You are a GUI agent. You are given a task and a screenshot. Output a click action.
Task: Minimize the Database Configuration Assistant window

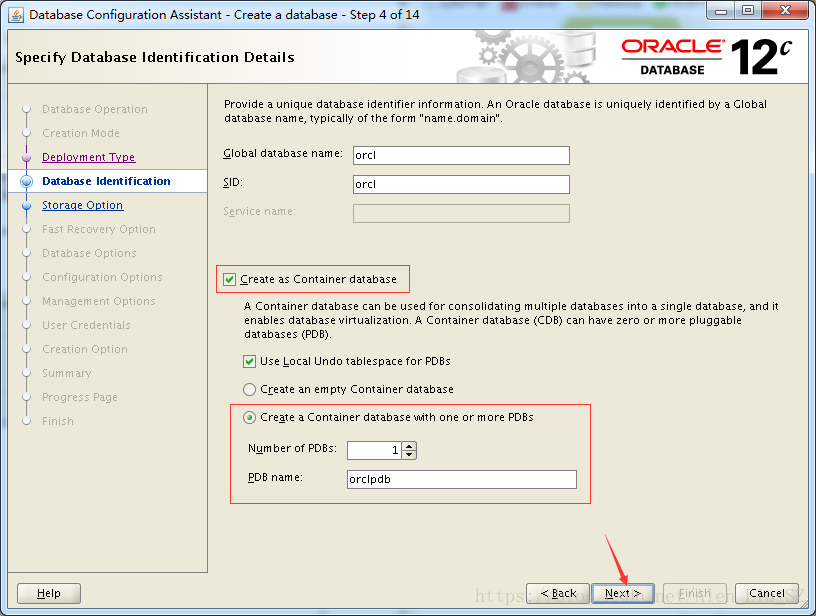pyautogui.click(x=720, y=10)
